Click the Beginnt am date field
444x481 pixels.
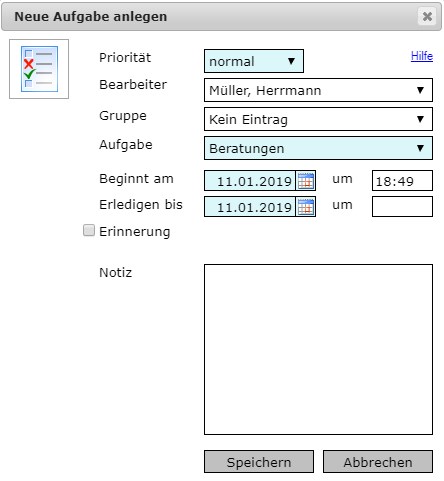(x=250, y=181)
